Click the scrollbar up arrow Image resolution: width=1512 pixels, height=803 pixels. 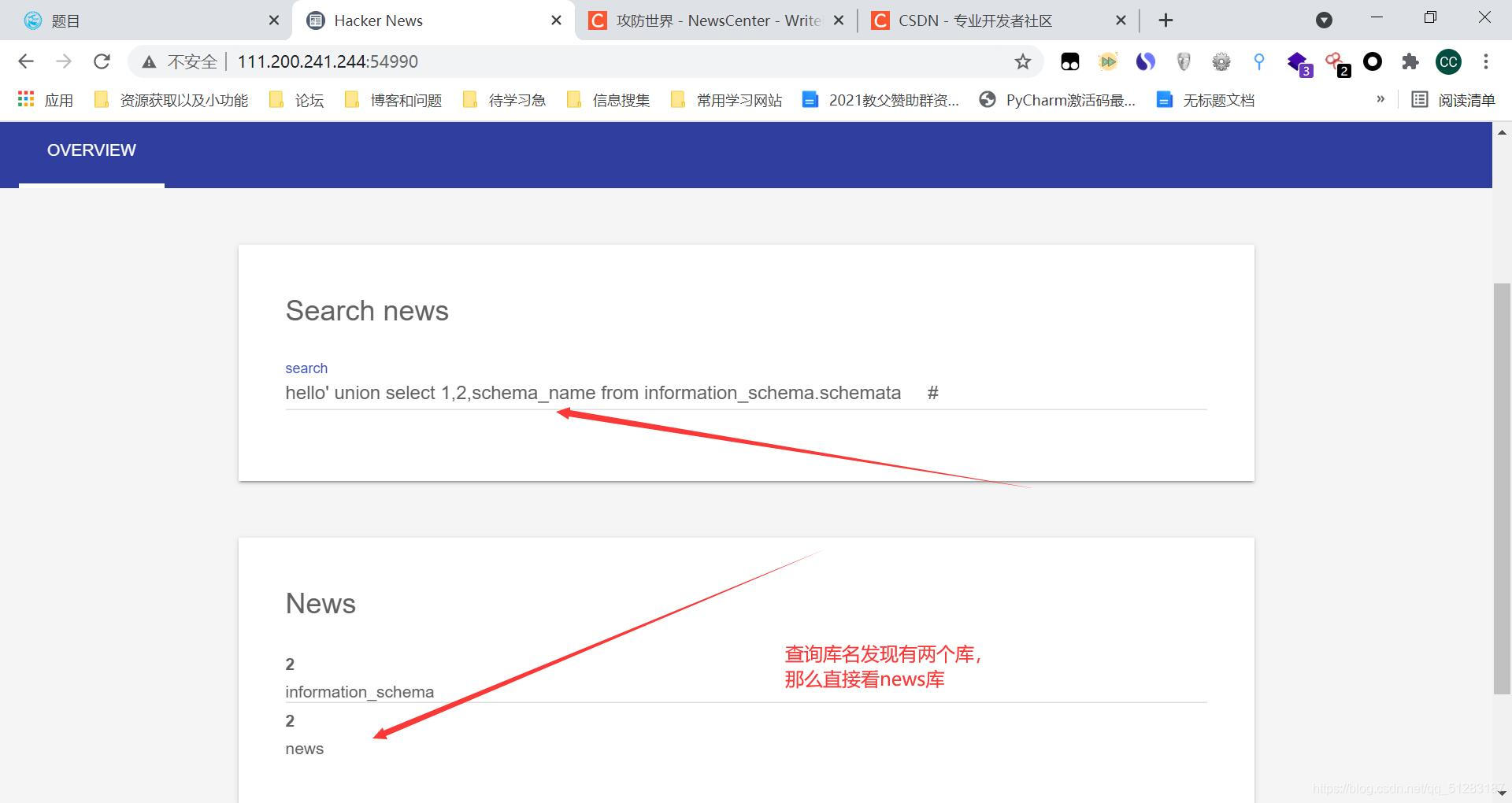[x=1502, y=131]
